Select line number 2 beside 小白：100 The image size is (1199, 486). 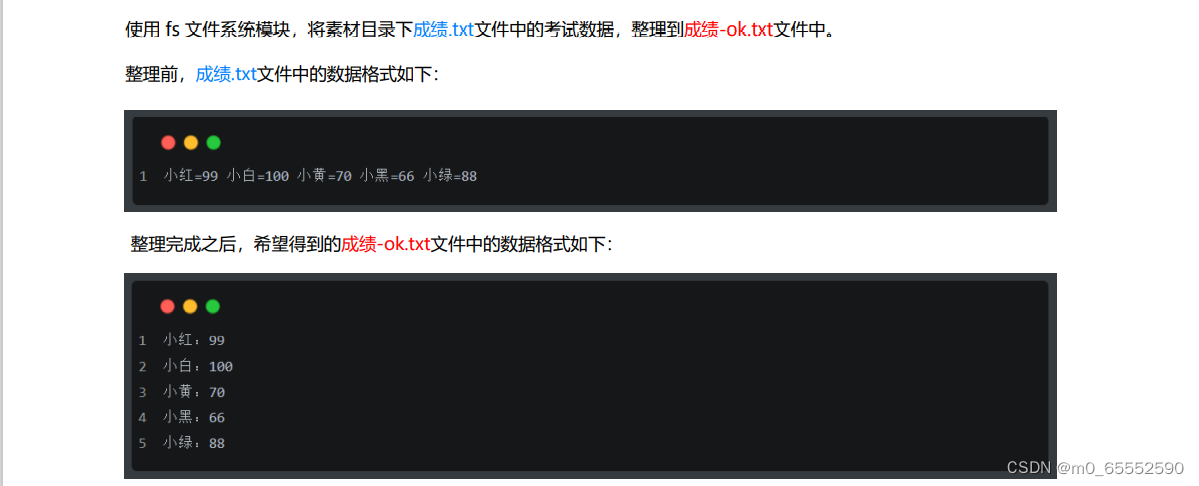142,367
